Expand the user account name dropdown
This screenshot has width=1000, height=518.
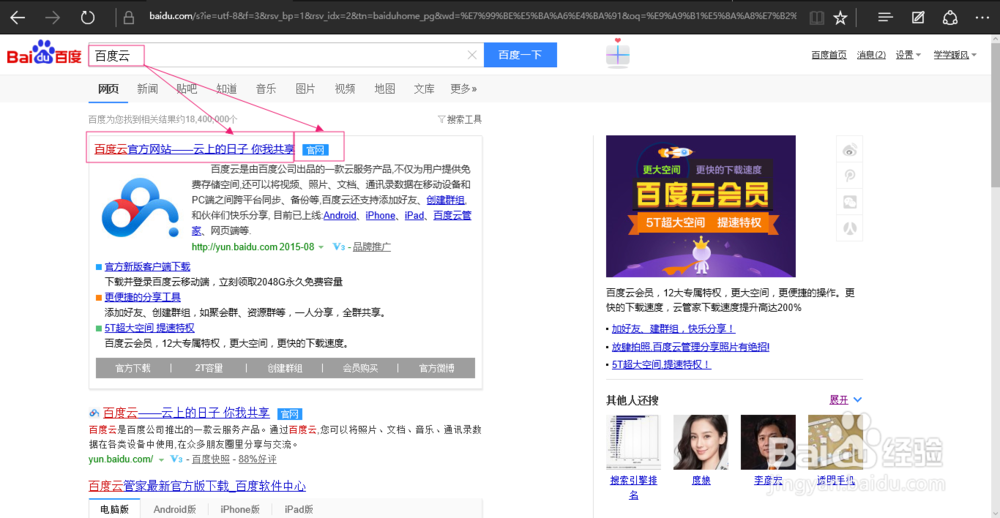tap(955, 55)
